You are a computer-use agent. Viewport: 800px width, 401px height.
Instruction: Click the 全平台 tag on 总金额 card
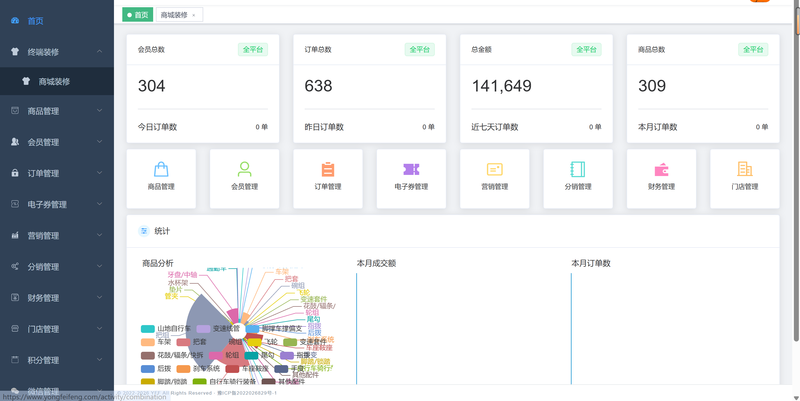click(586, 49)
